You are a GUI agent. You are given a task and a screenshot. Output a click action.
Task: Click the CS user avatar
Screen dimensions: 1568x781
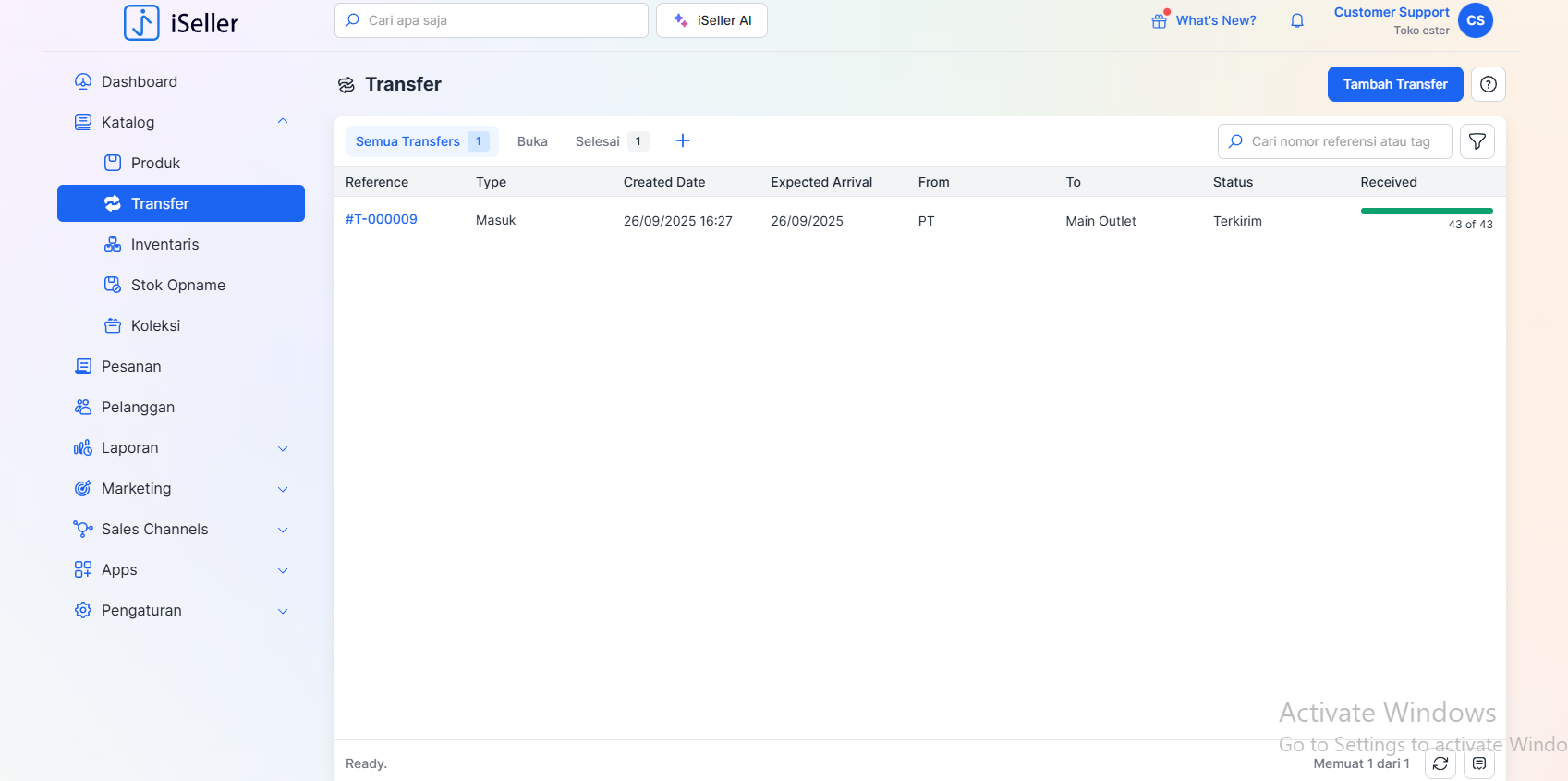click(1475, 20)
